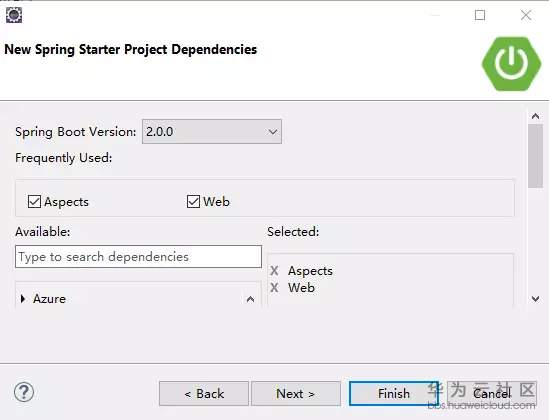Click dialog scrollbar up arrow
This screenshot has width=549, height=420.
[x=535, y=116]
